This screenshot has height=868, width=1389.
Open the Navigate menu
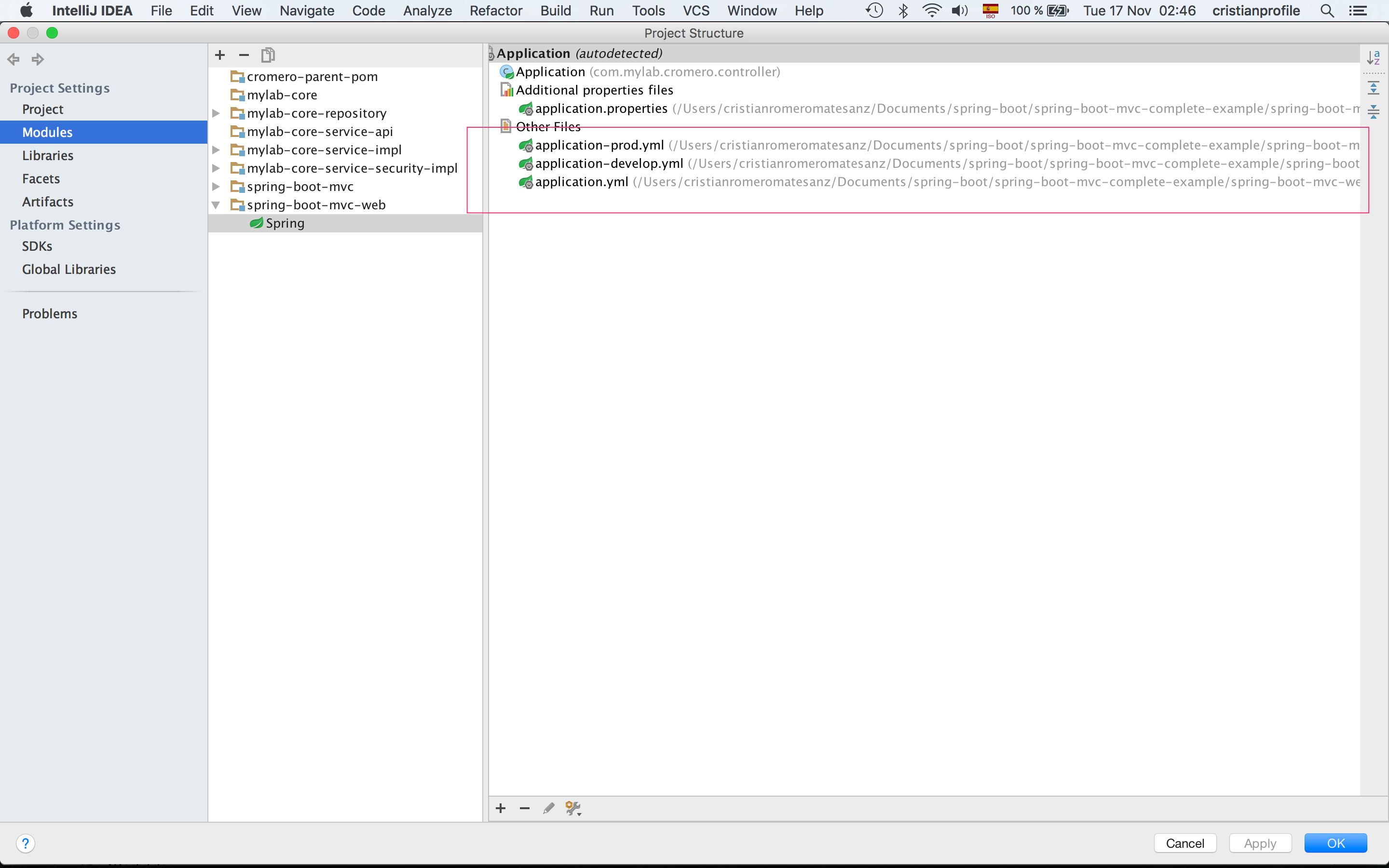(x=307, y=10)
